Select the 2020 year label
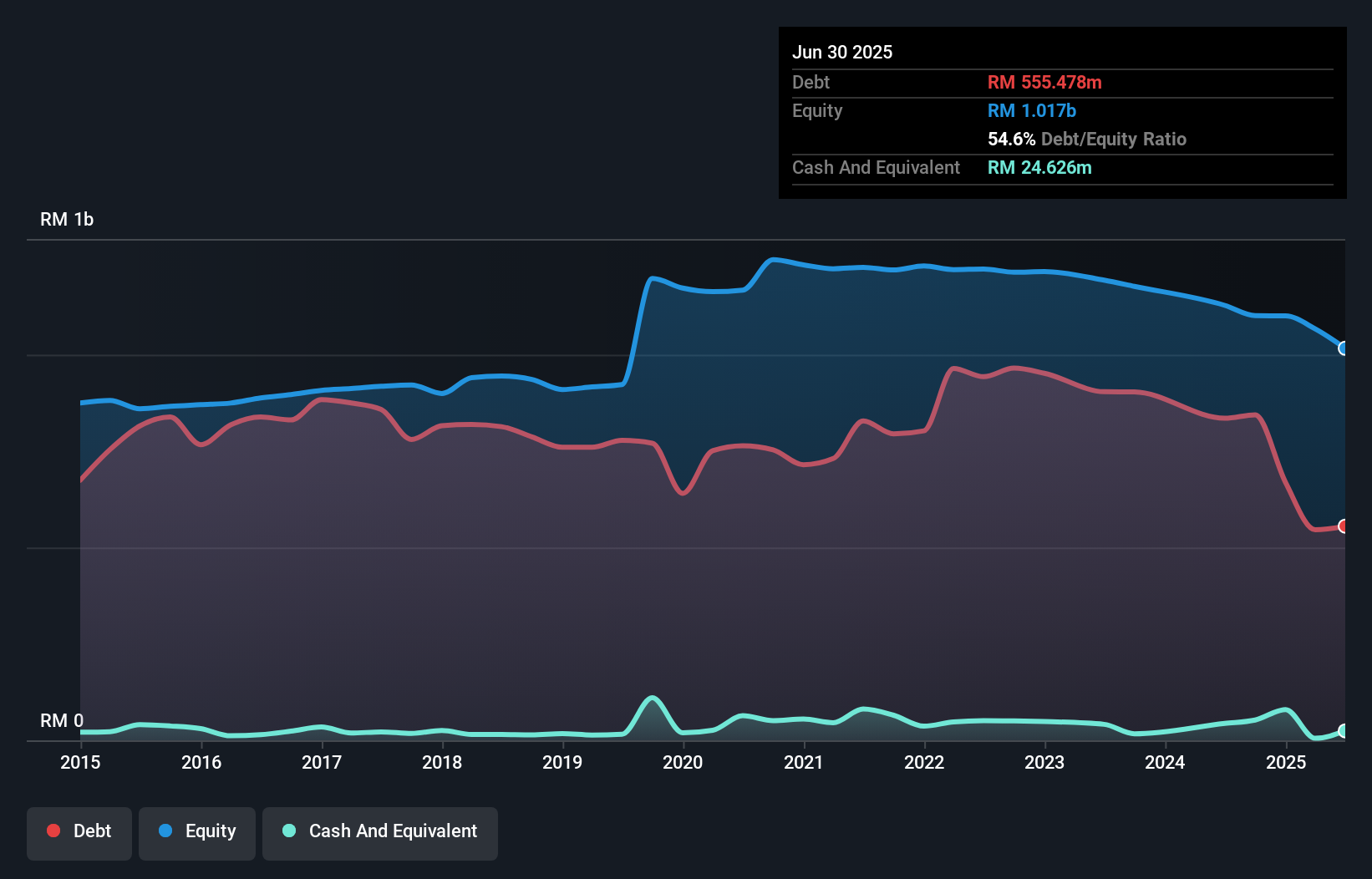This screenshot has width=1372, height=879. click(x=683, y=762)
